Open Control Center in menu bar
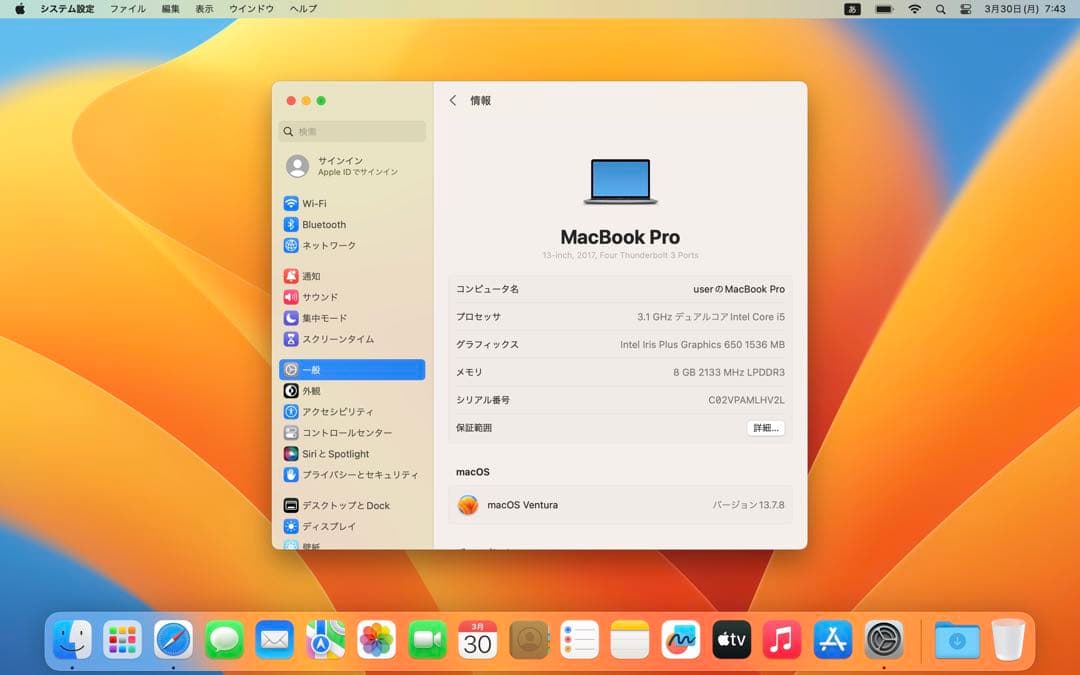Viewport: 1080px width, 675px height. pos(966,9)
